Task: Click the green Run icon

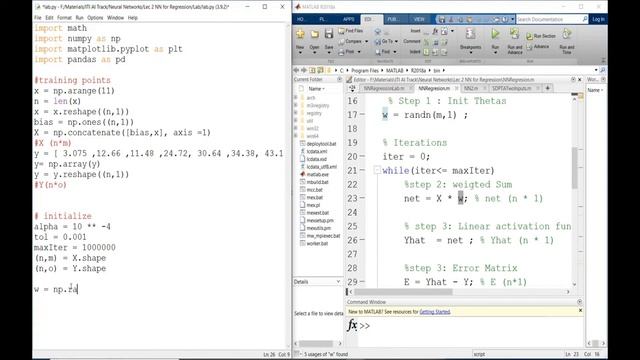Action: (x=495, y=34)
